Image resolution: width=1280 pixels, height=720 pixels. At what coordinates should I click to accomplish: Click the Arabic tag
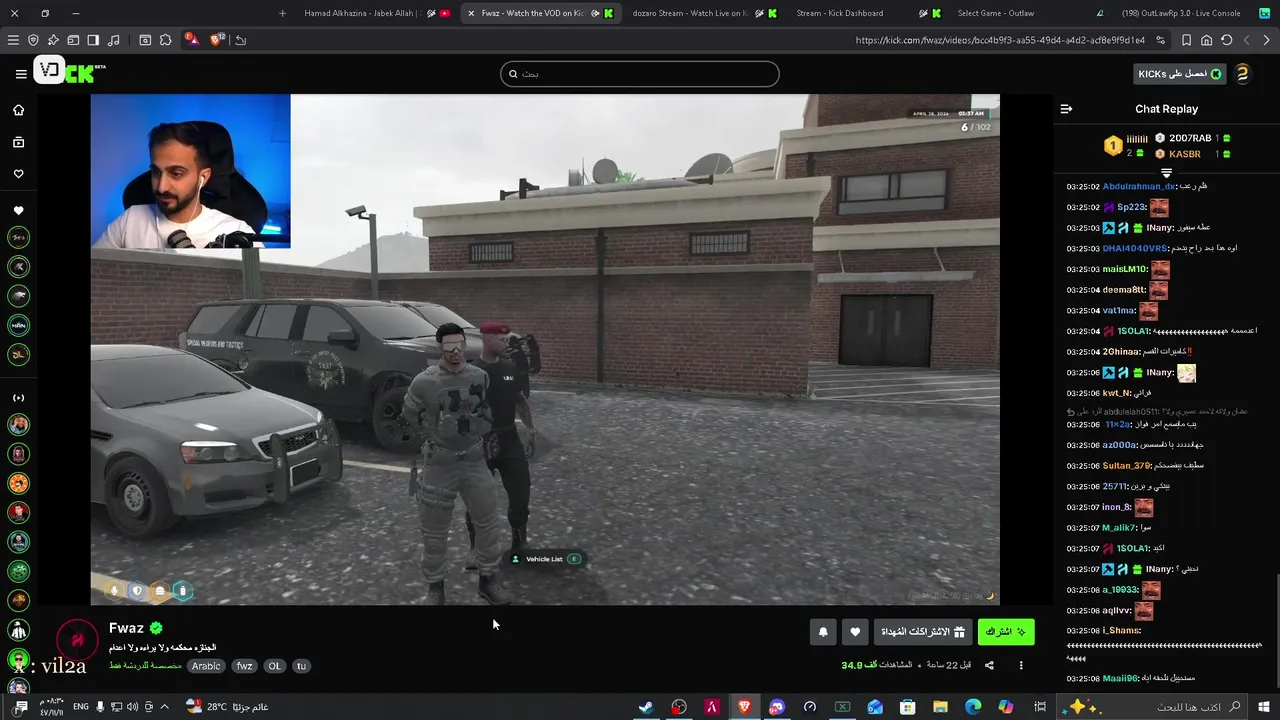[x=206, y=666]
